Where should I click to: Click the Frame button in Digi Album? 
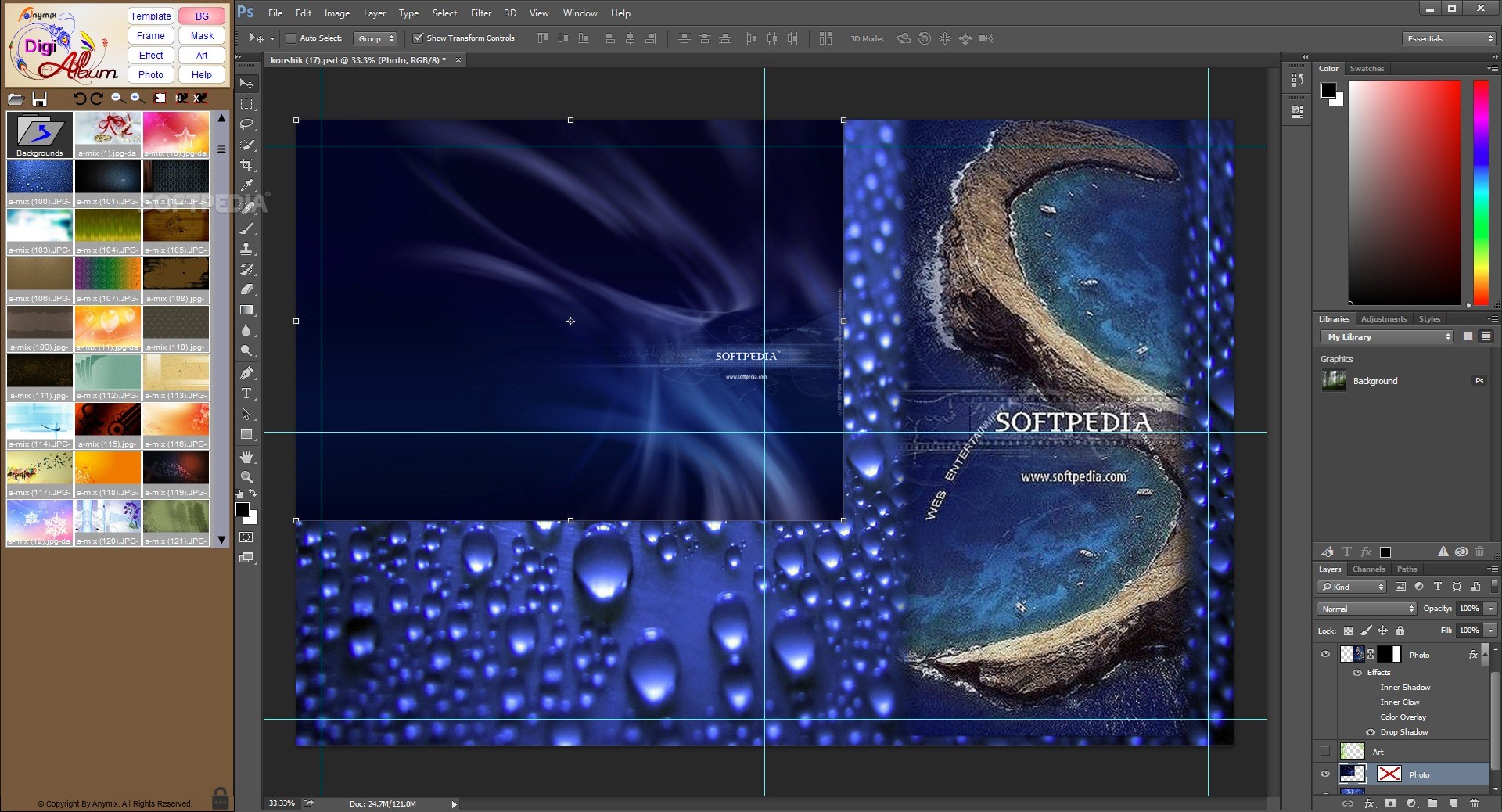click(151, 36)
